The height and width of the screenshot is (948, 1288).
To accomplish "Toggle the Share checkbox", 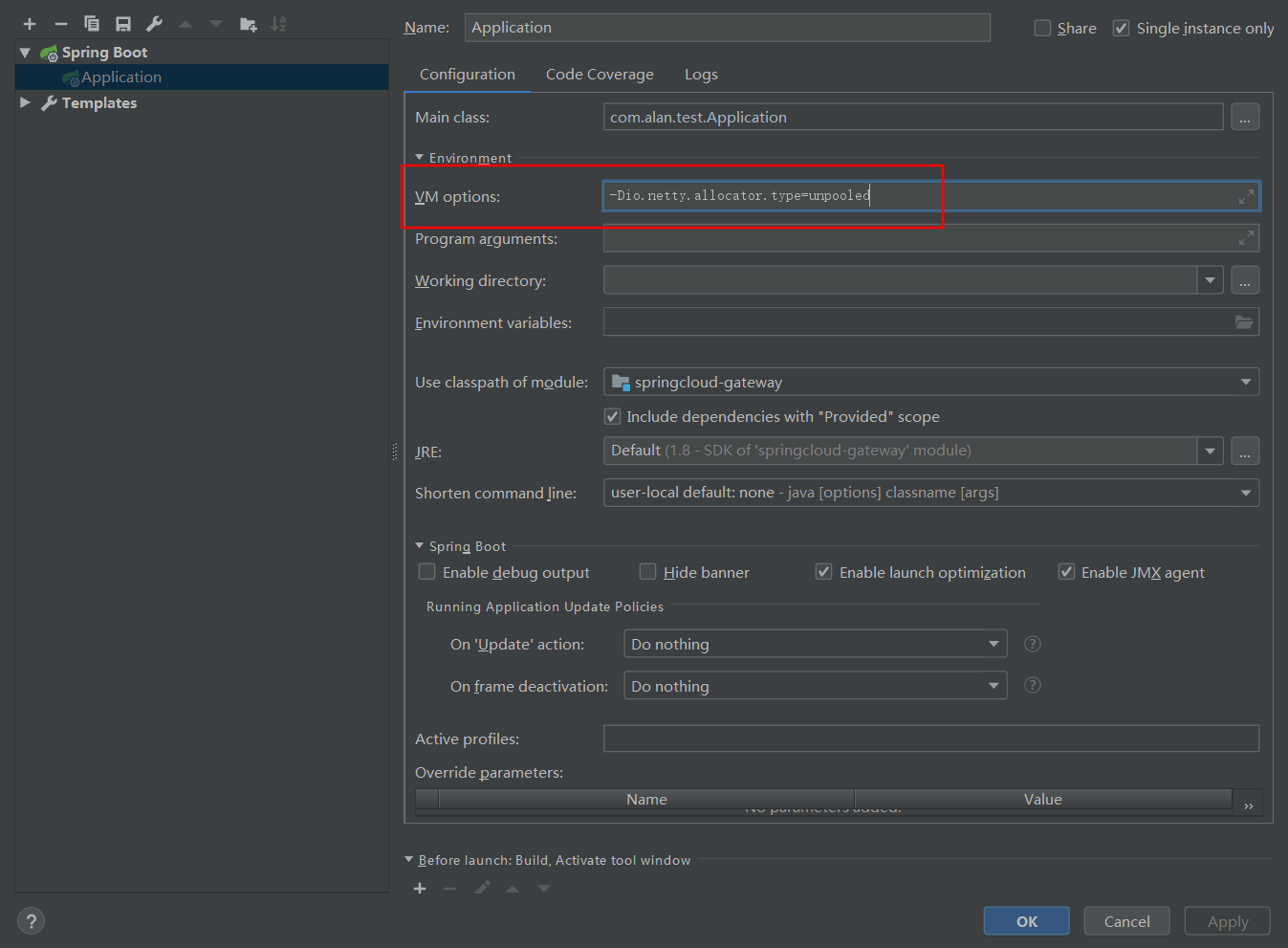I will [x=1043, y=29].
